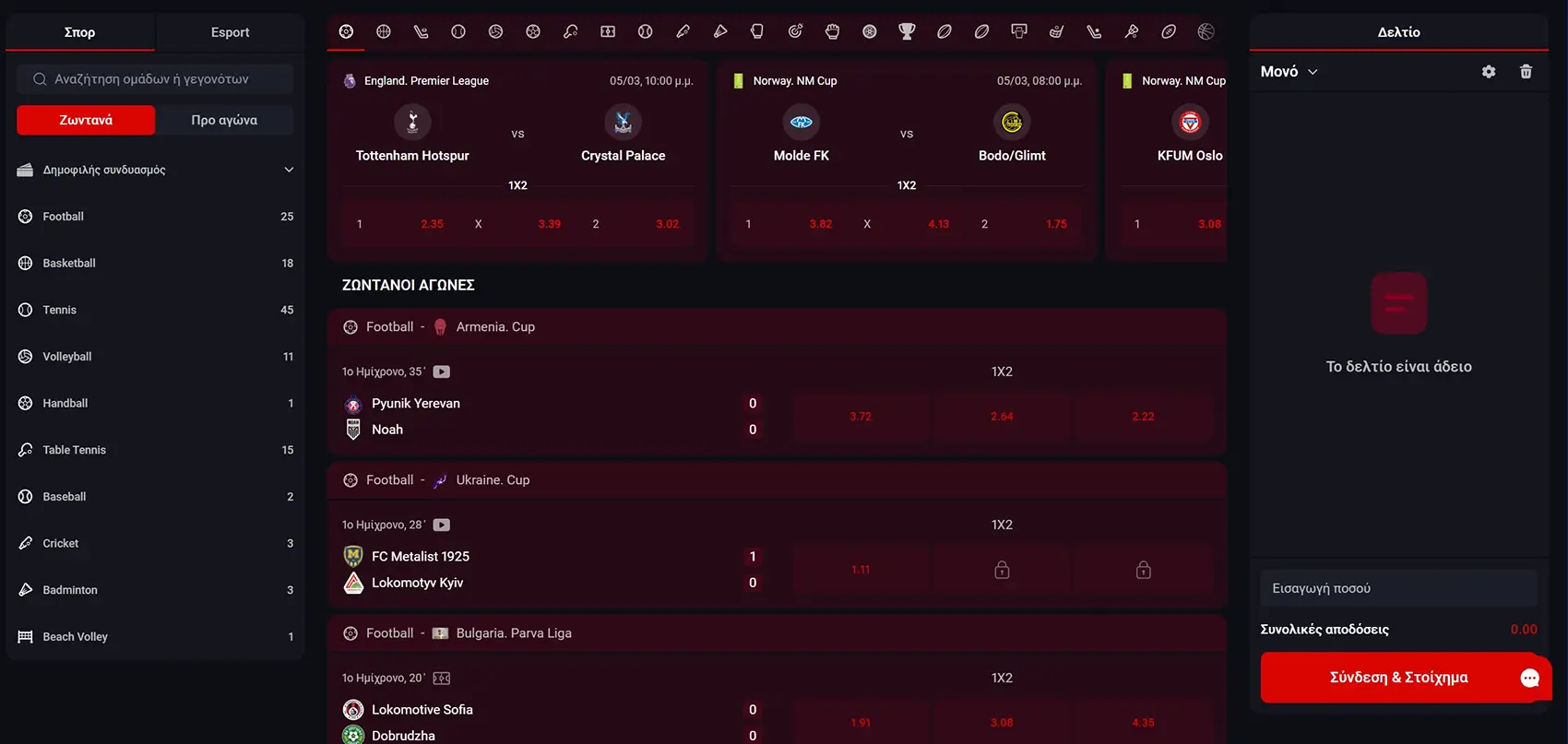The height and width of the screenshot is (744, 1568).
Task: Bet on Bodo/Glimt win at 1.75
Action: 1025,224
